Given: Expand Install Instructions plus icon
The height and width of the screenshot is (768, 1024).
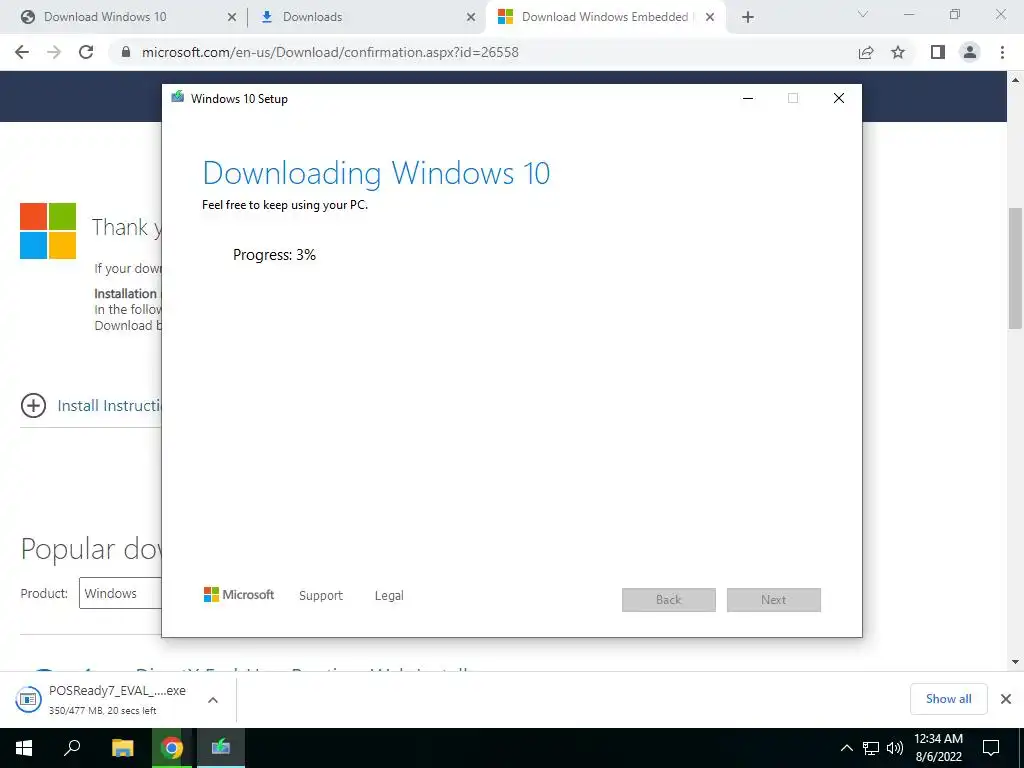Looking at the screenshot, I should click(x=33, y=406).
